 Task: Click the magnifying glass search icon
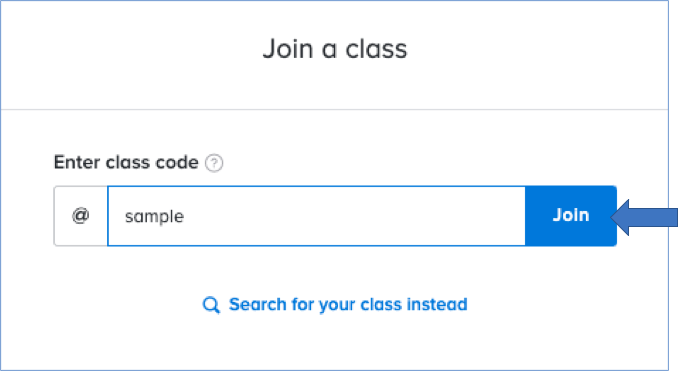[x=211, y=305]
